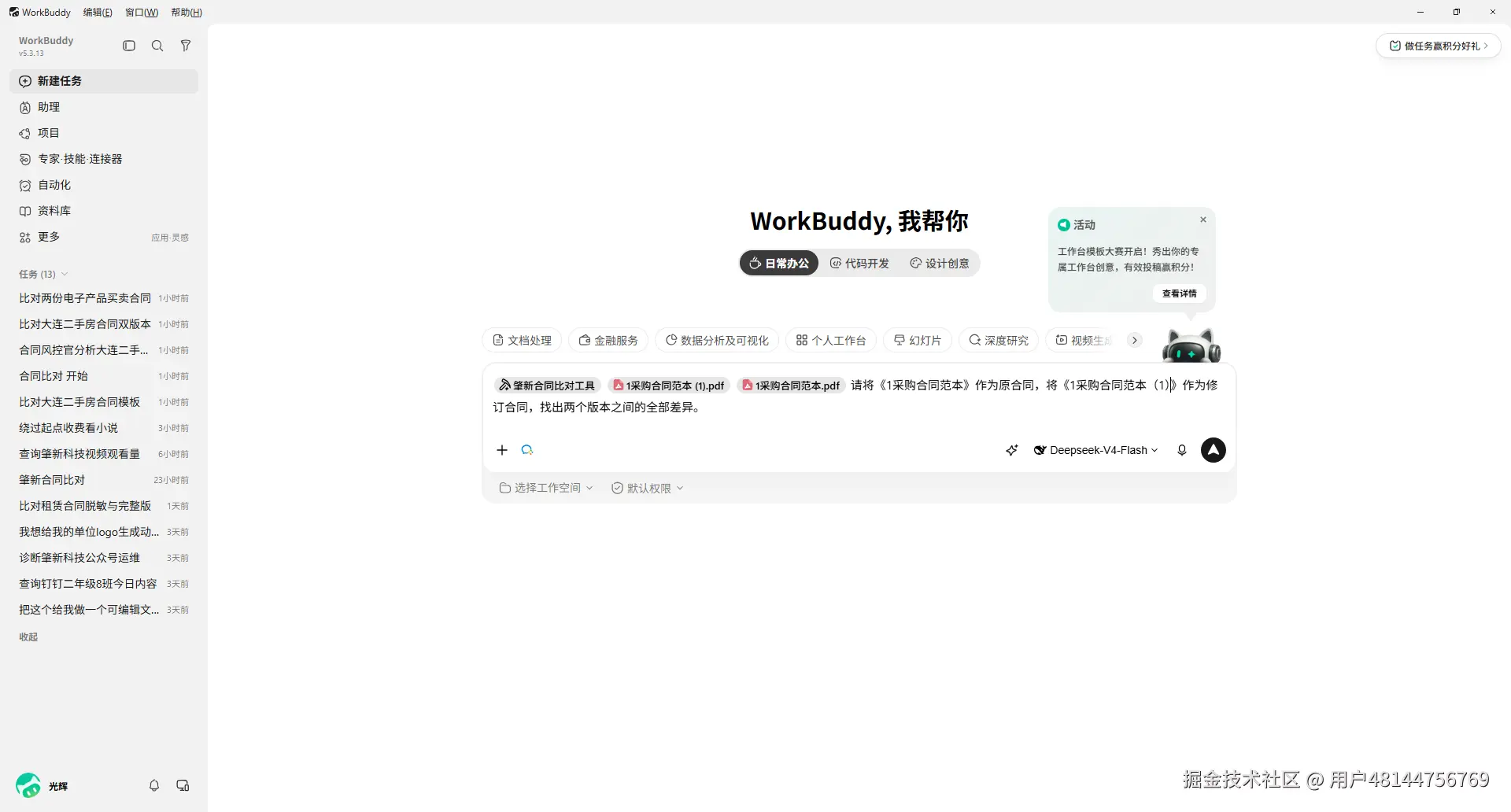The image size is (1511, 812).
Task: Show more categories with right arrow
Action: [x=1135, y=340]
